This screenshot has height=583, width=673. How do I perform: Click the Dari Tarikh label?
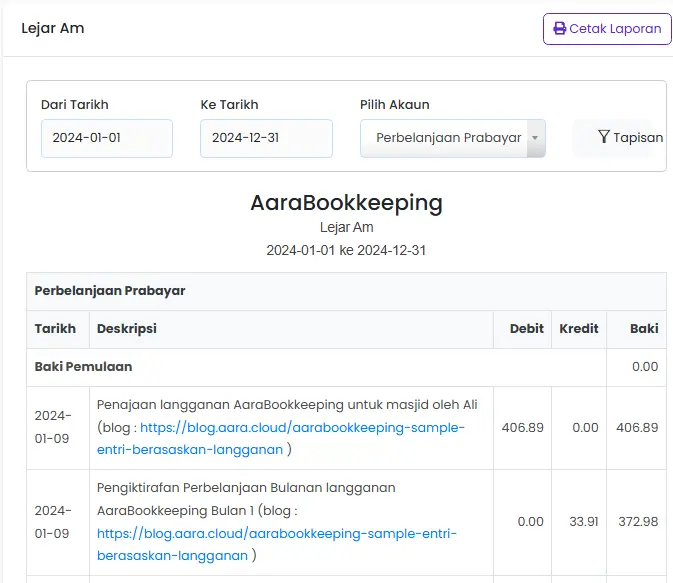point(75,105)
